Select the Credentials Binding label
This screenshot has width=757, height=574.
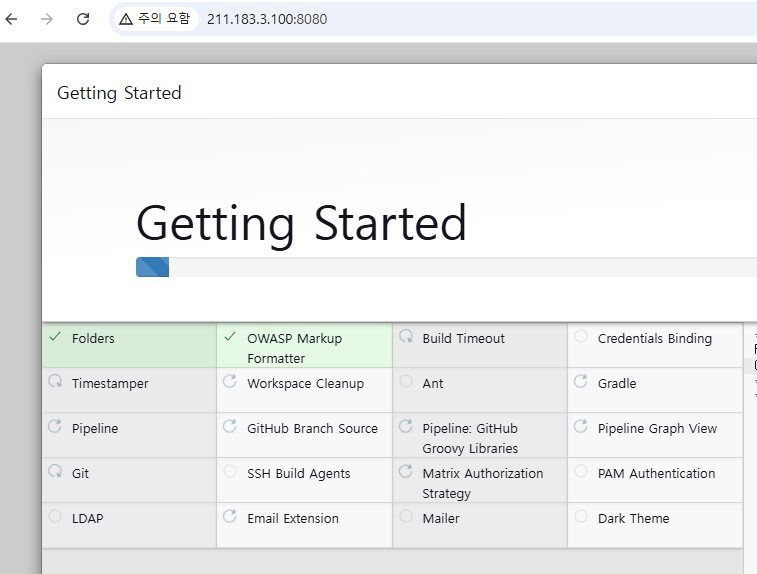(655, 339)
